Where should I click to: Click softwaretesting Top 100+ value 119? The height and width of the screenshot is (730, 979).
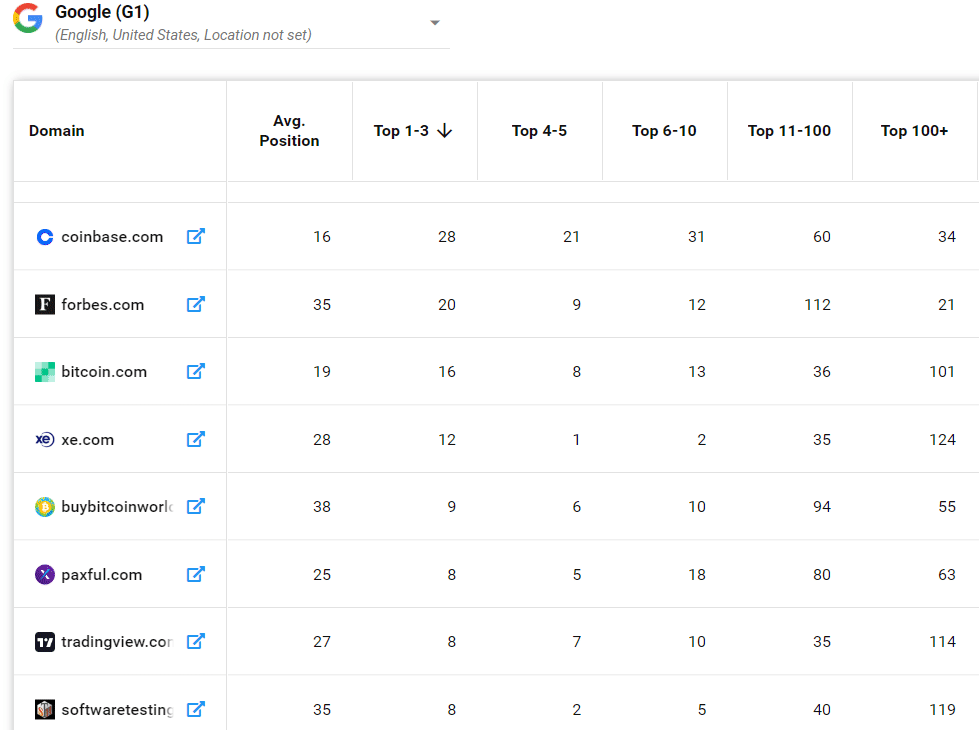click(x=942, y=709)
